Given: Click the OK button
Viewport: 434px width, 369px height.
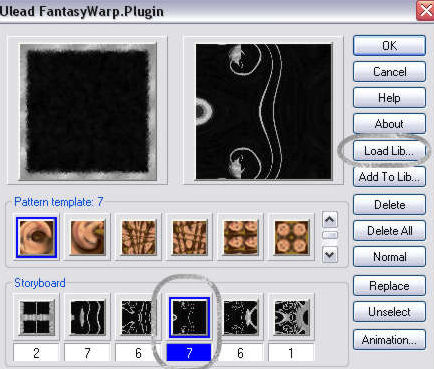Looking at the screenshot, I should pyautogui.click(x=389, y=46).
